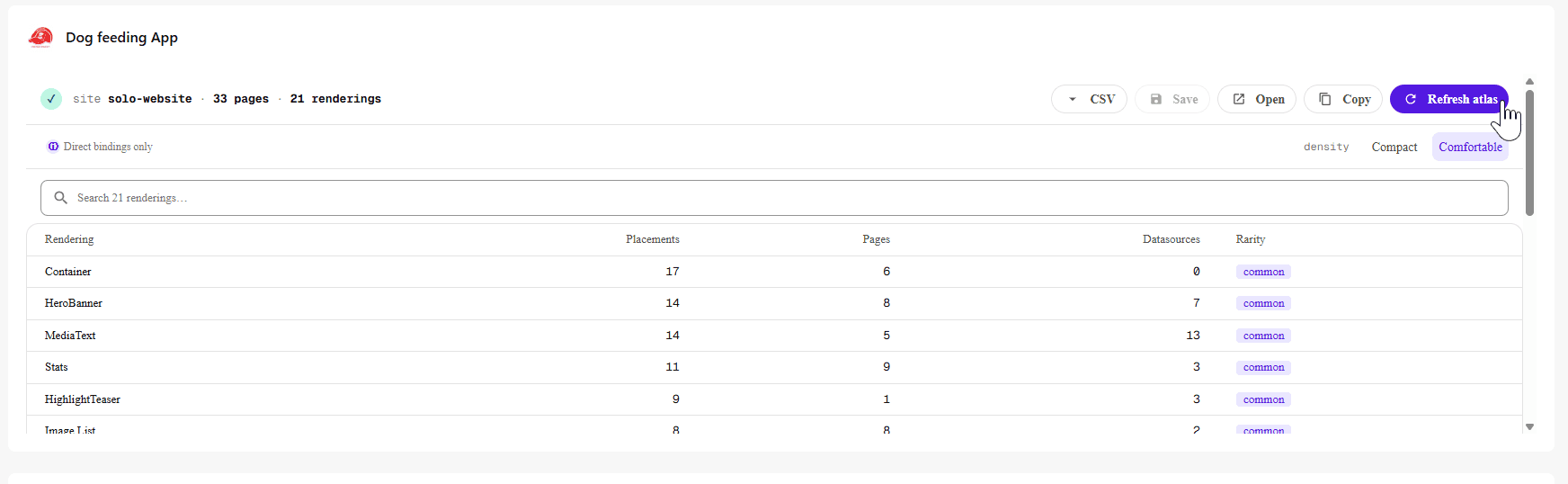
Task: Click the common badge in HeroBanner row
Action: tap(1263, 304)
